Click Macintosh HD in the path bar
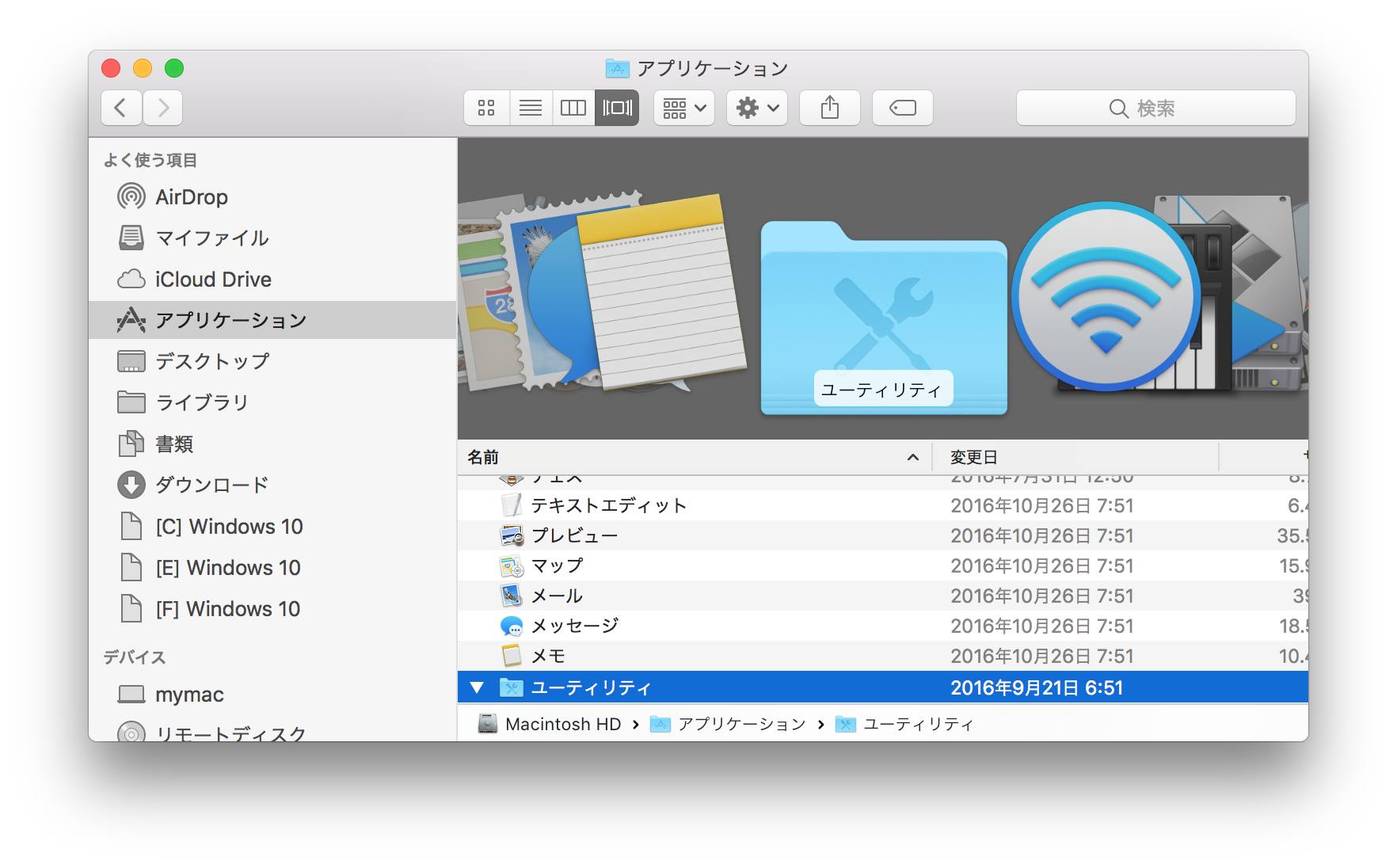The width and height of the screenshot is (1397, 868). coord(550,724)
